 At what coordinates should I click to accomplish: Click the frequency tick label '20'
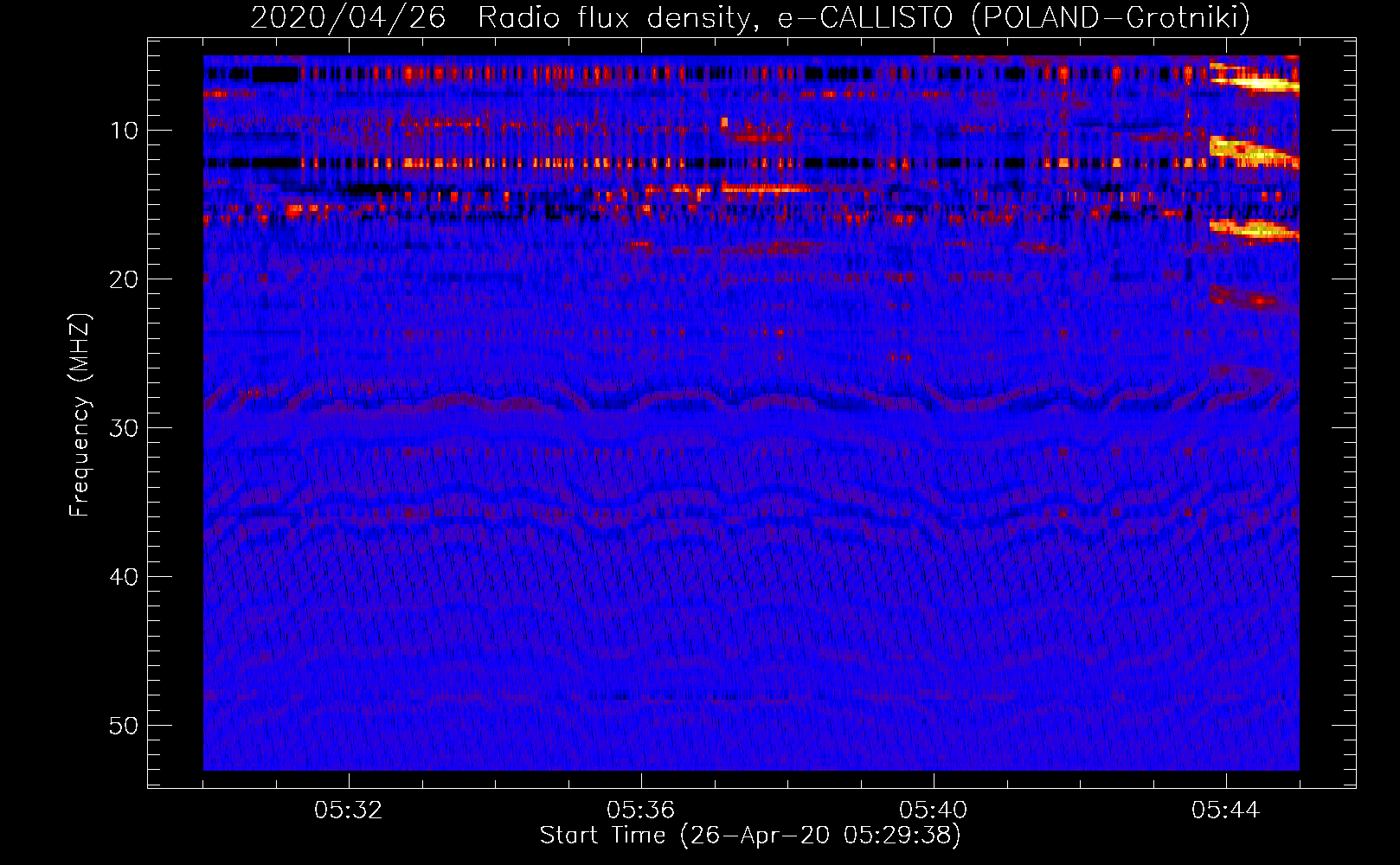point(125,279)
